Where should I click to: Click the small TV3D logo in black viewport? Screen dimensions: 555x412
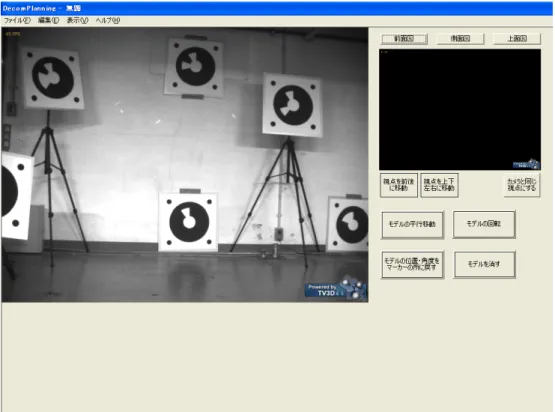[x=526, y=164]
